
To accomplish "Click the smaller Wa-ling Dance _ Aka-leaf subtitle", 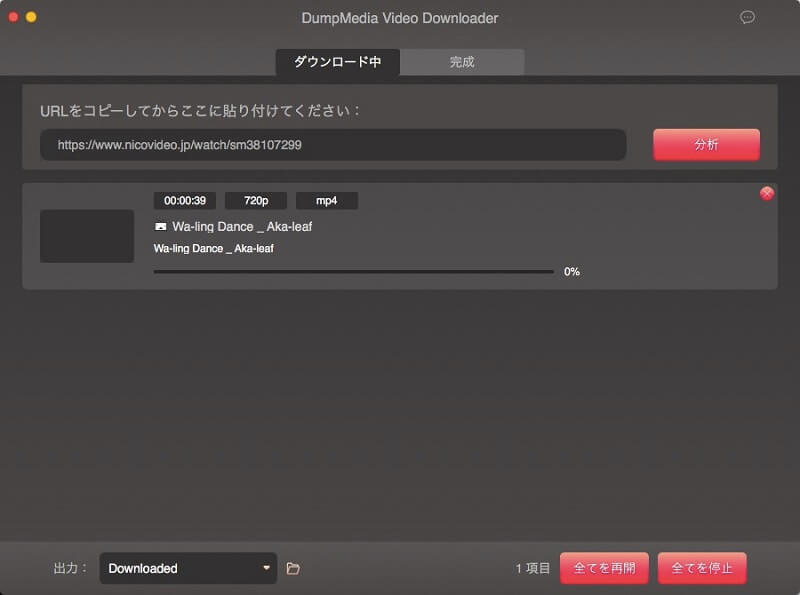I will coord(214,249).
